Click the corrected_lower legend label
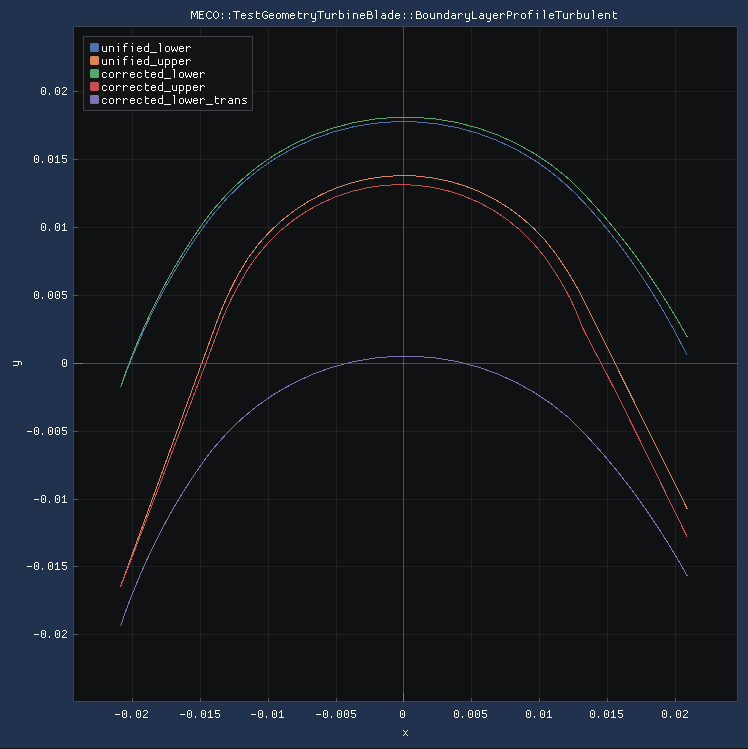Screen dimensions: 748x749 [x=153, y=74]
